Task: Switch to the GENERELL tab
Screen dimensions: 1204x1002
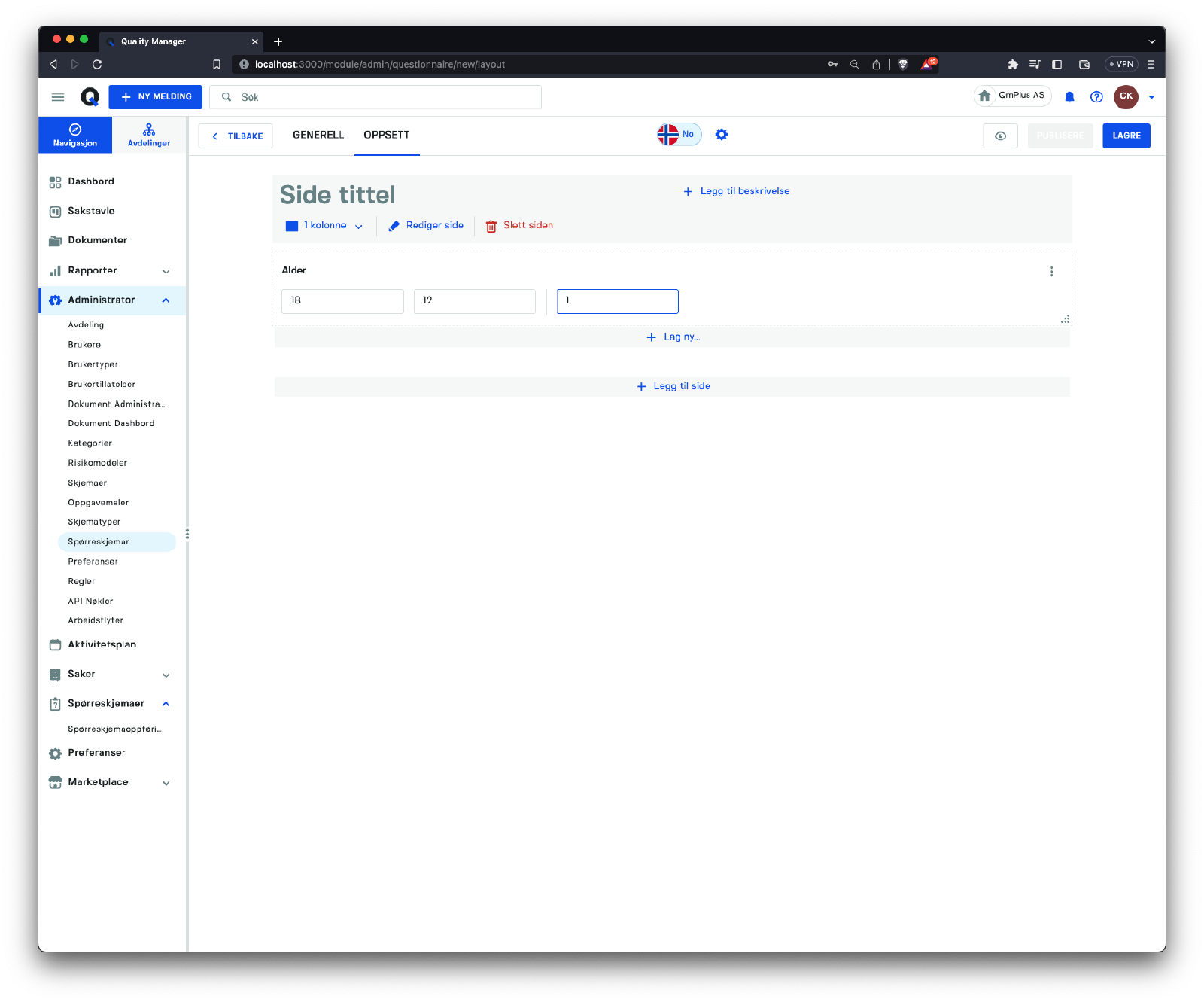Action: (318, 136)
